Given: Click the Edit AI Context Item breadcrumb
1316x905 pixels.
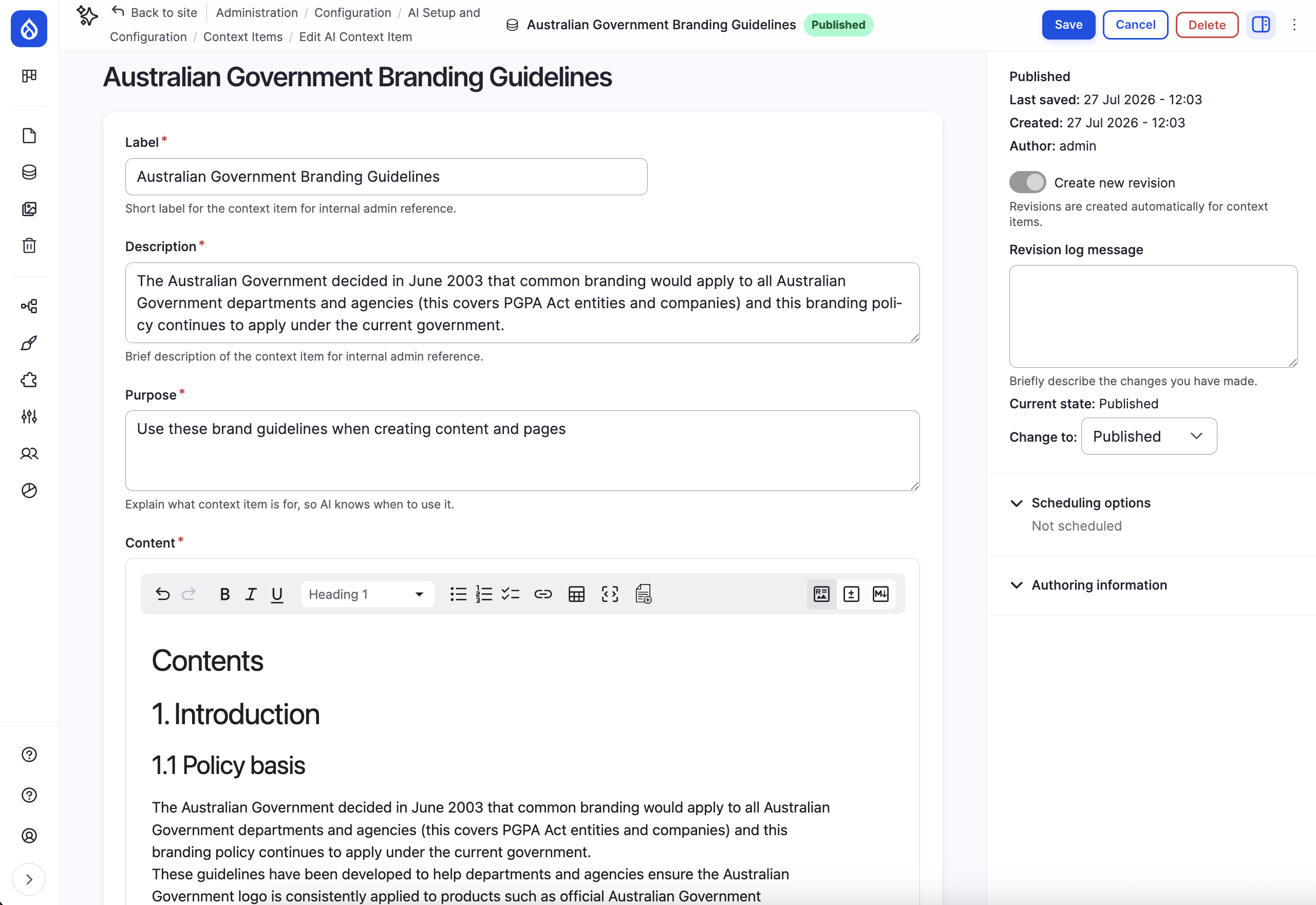Looking at the screenshot, I should tap(355, 37).
